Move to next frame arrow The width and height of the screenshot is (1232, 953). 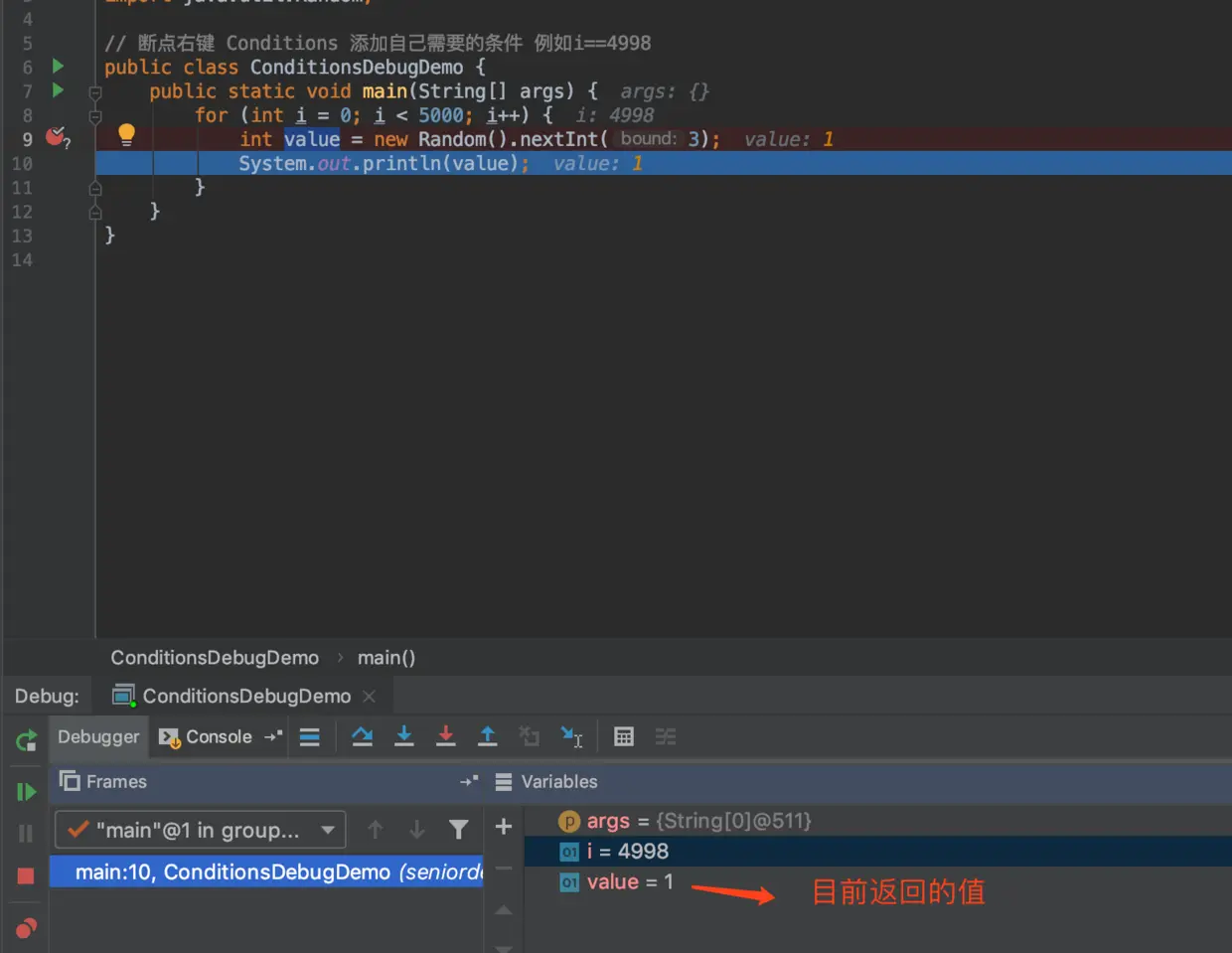click(x=417, y=829)
